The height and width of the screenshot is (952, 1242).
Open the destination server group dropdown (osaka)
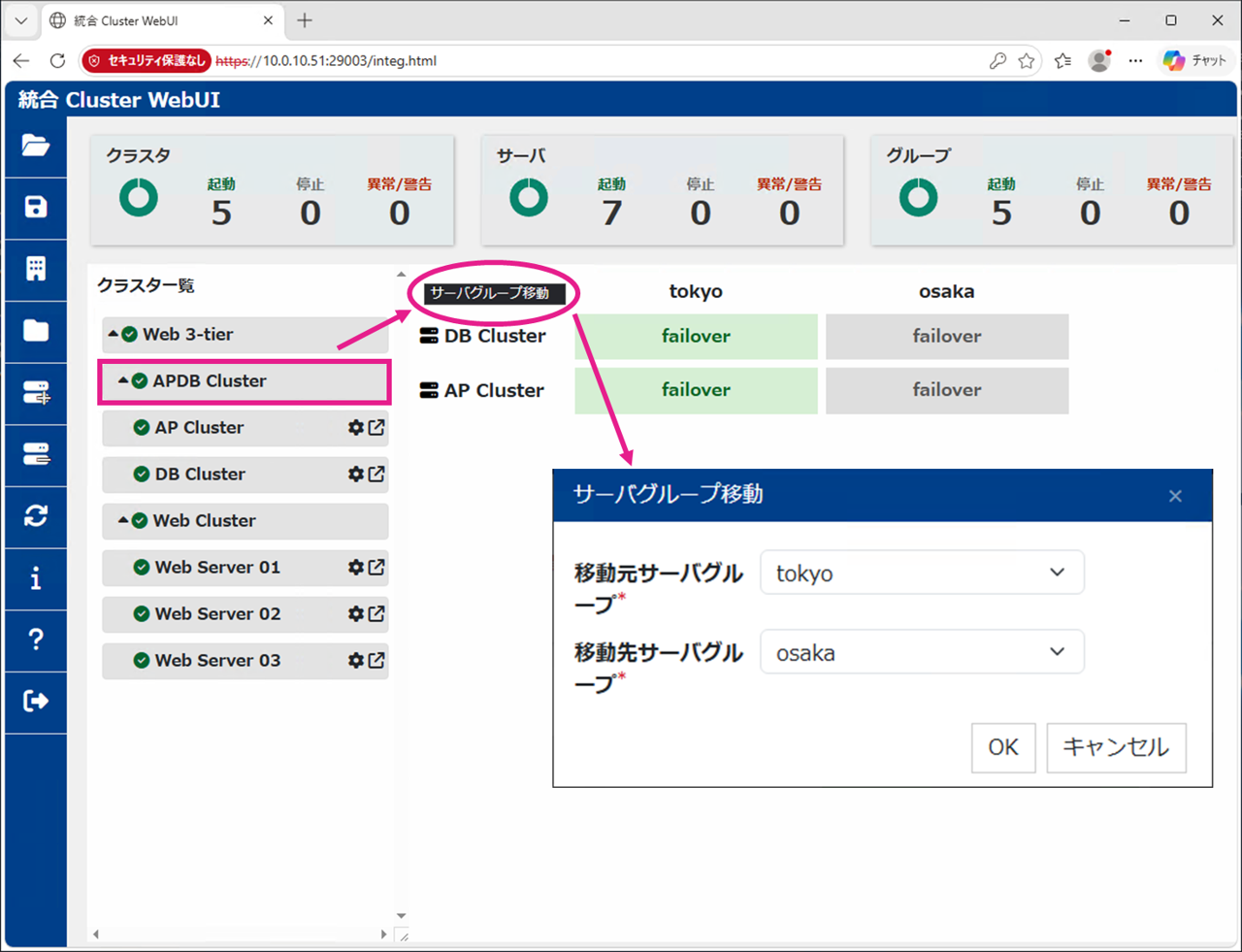(922, 652)
